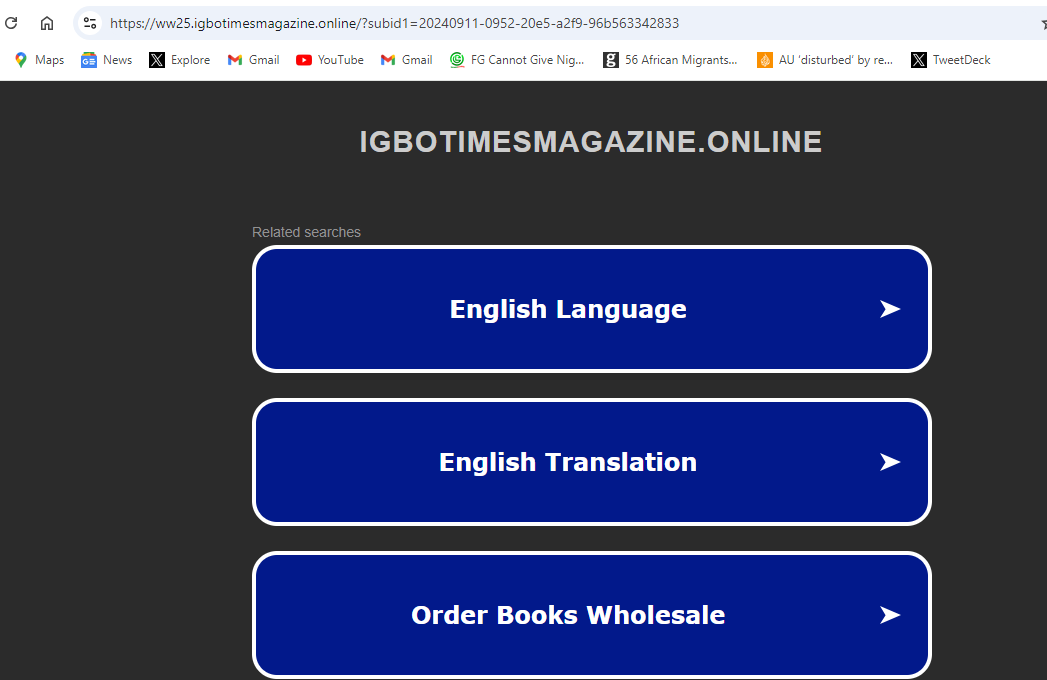Open the second Gmail bookmark
The width and height of the screenshot is (1047, 680).
pyautogui.click(x=407, y=60)
